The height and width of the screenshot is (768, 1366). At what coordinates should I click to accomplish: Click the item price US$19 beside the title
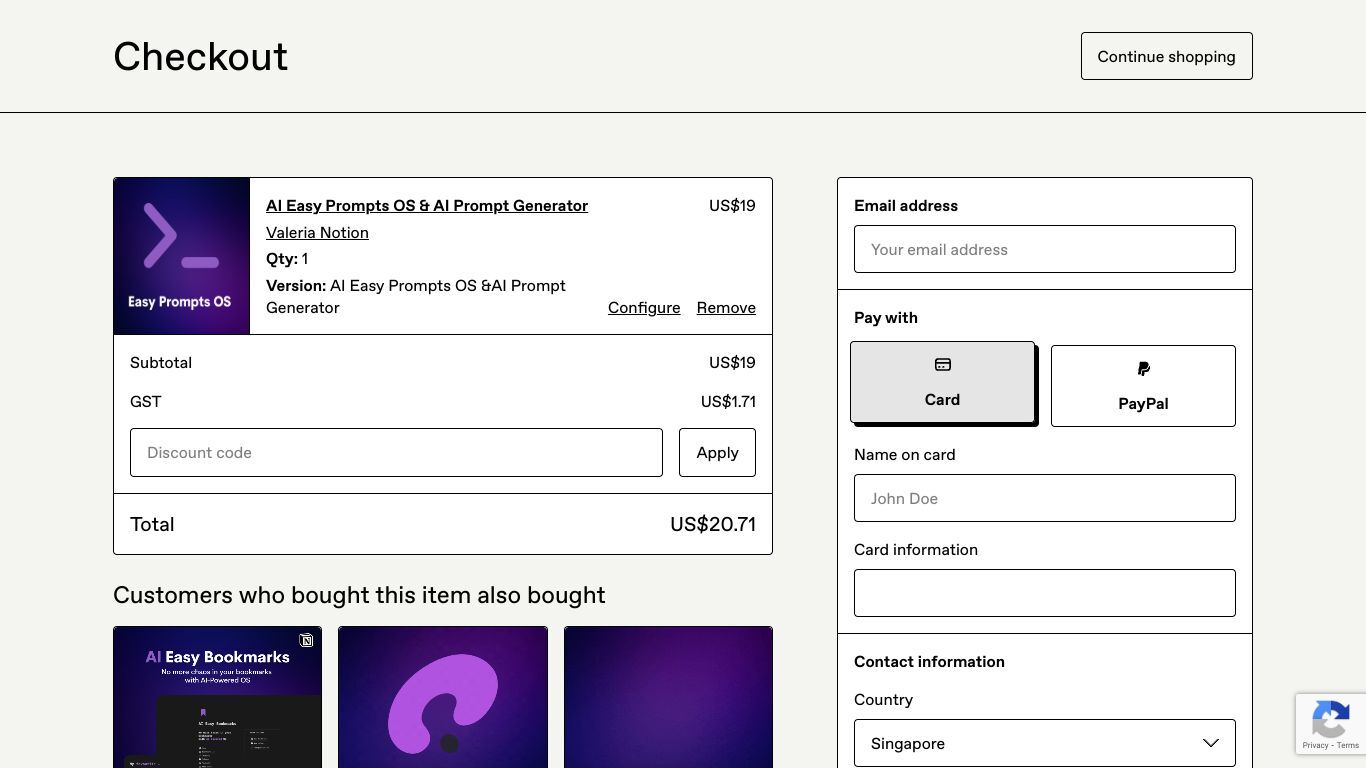[732, 205]
